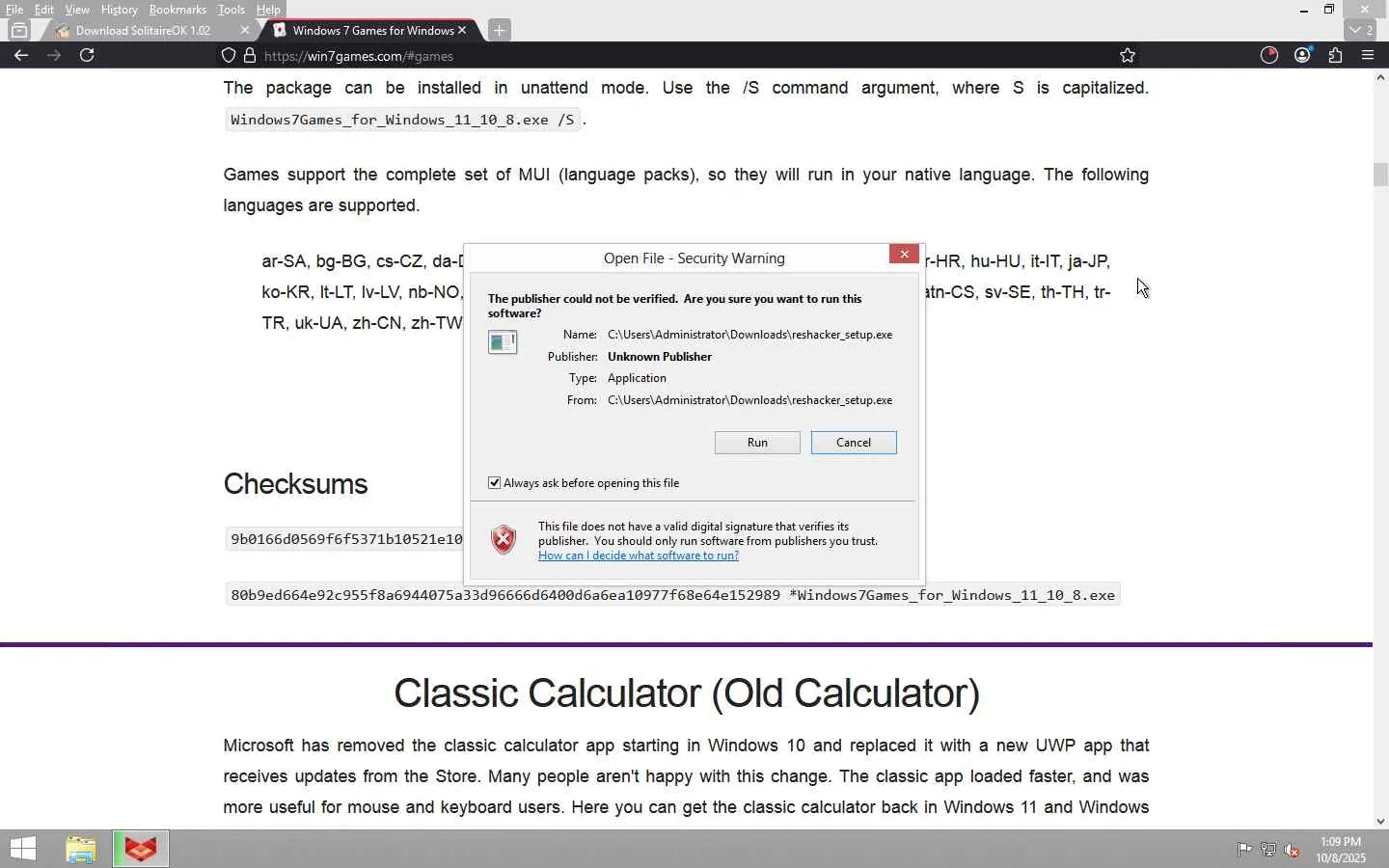Close the Download SolitaireOK 1.02 tab
Image resolution: width=1389 pixels, height=868 pixels.
(244, 30)
